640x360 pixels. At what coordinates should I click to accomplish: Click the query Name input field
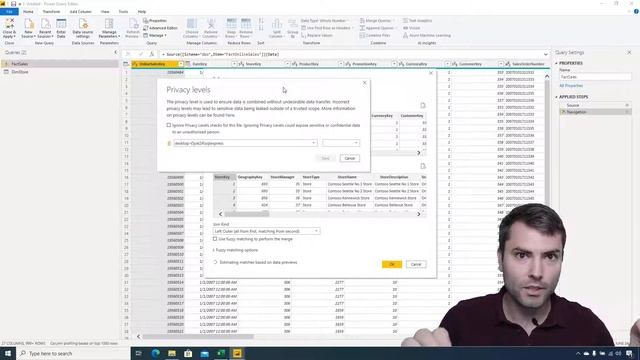595,77
